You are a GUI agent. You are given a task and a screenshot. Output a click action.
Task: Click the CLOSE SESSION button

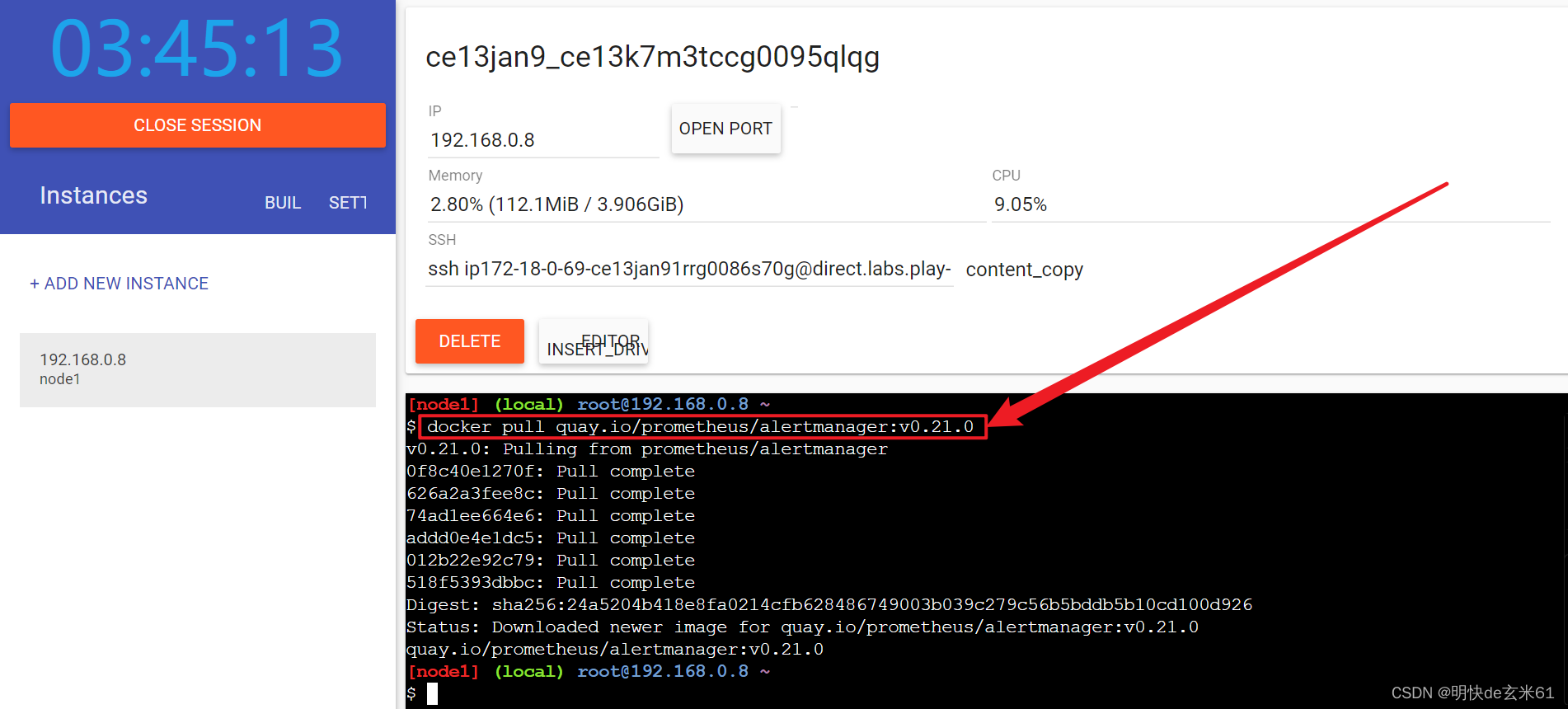pos(198,125)
